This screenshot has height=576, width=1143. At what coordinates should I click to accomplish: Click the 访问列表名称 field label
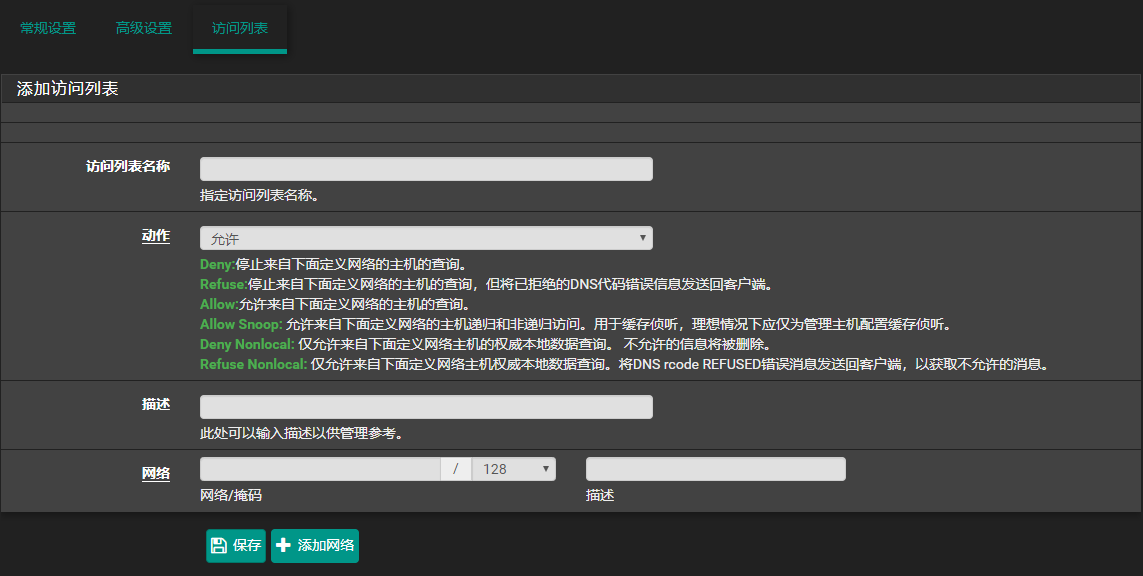tap(128, 166)
